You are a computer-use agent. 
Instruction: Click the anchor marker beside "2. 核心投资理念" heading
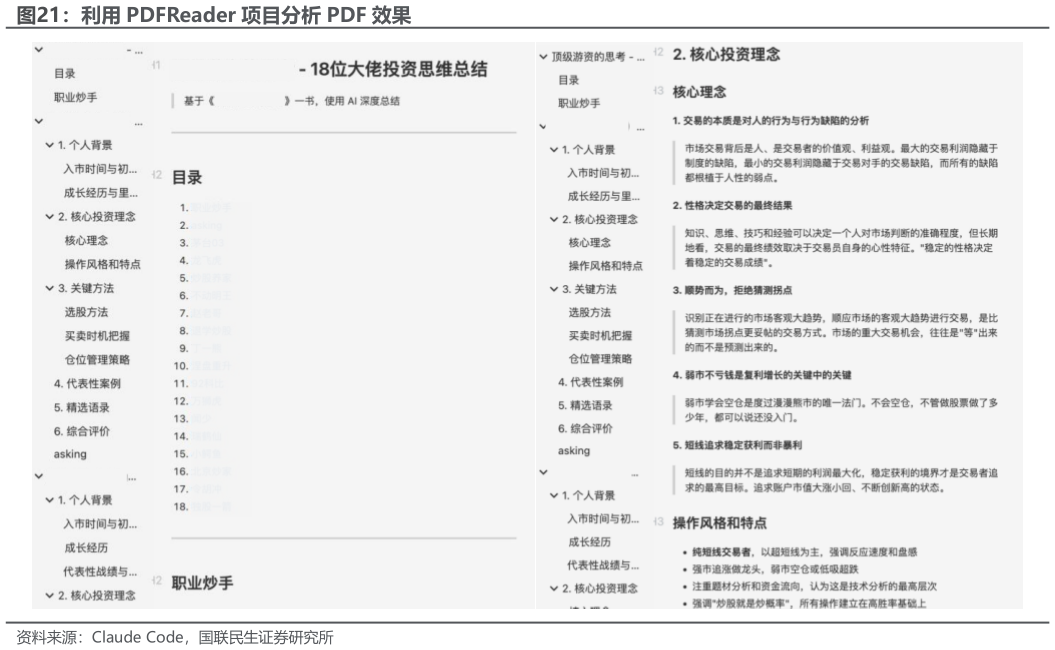[658, 52]
